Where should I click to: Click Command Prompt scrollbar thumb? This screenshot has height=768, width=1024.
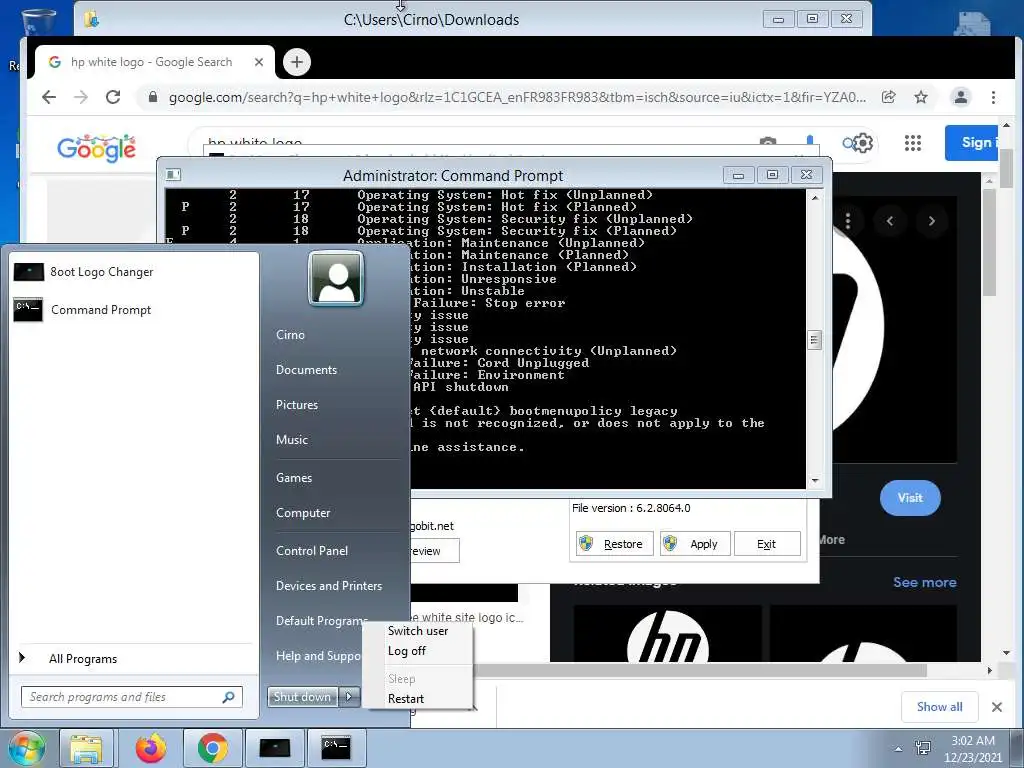click(x=814, y=340)
